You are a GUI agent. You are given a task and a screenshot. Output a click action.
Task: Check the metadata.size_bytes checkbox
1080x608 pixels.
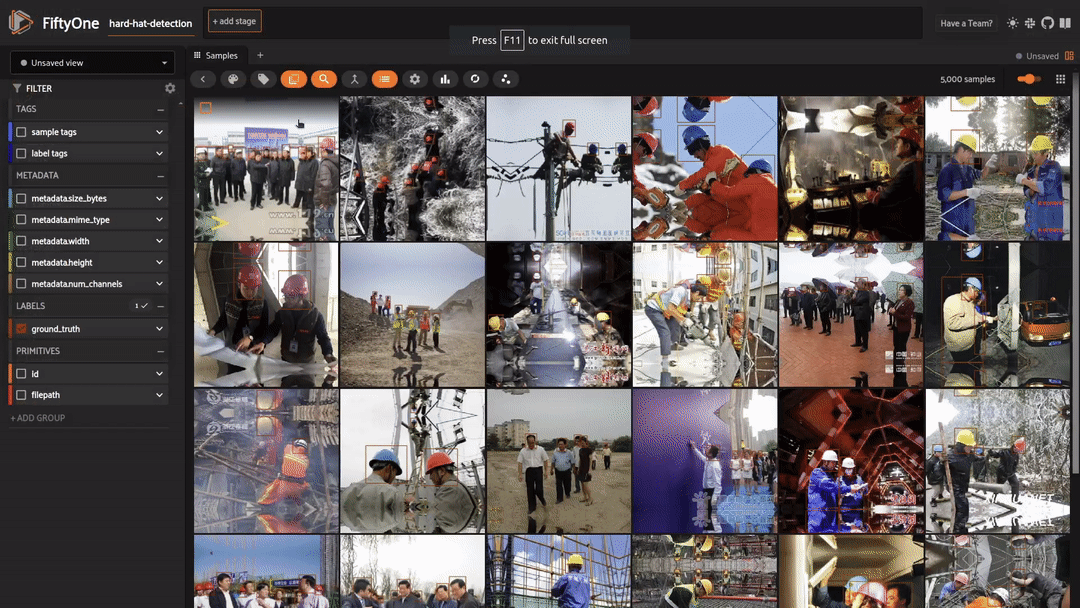click(21, 198)
